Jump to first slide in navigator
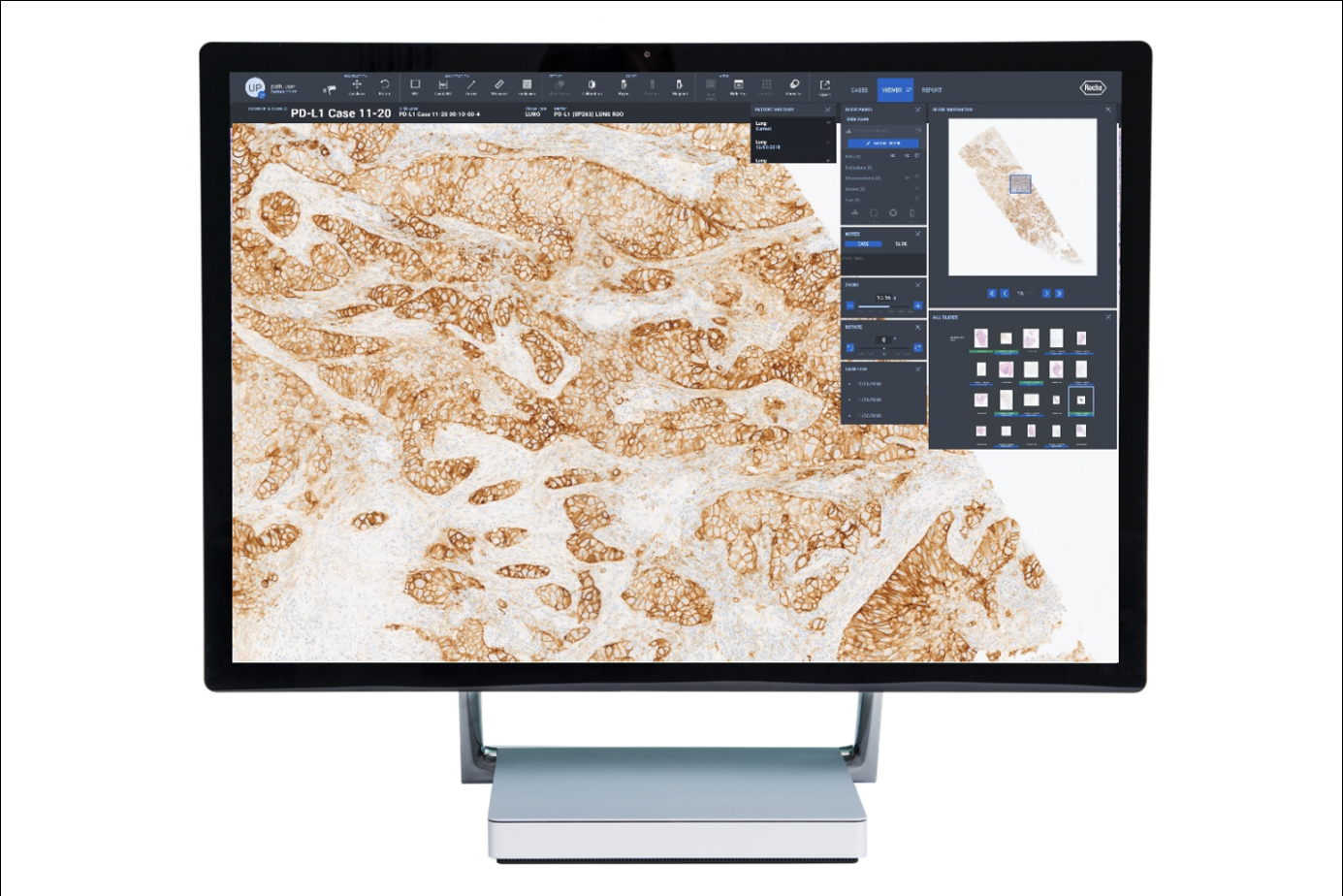The image size is (1343, 896). point(992,293)
